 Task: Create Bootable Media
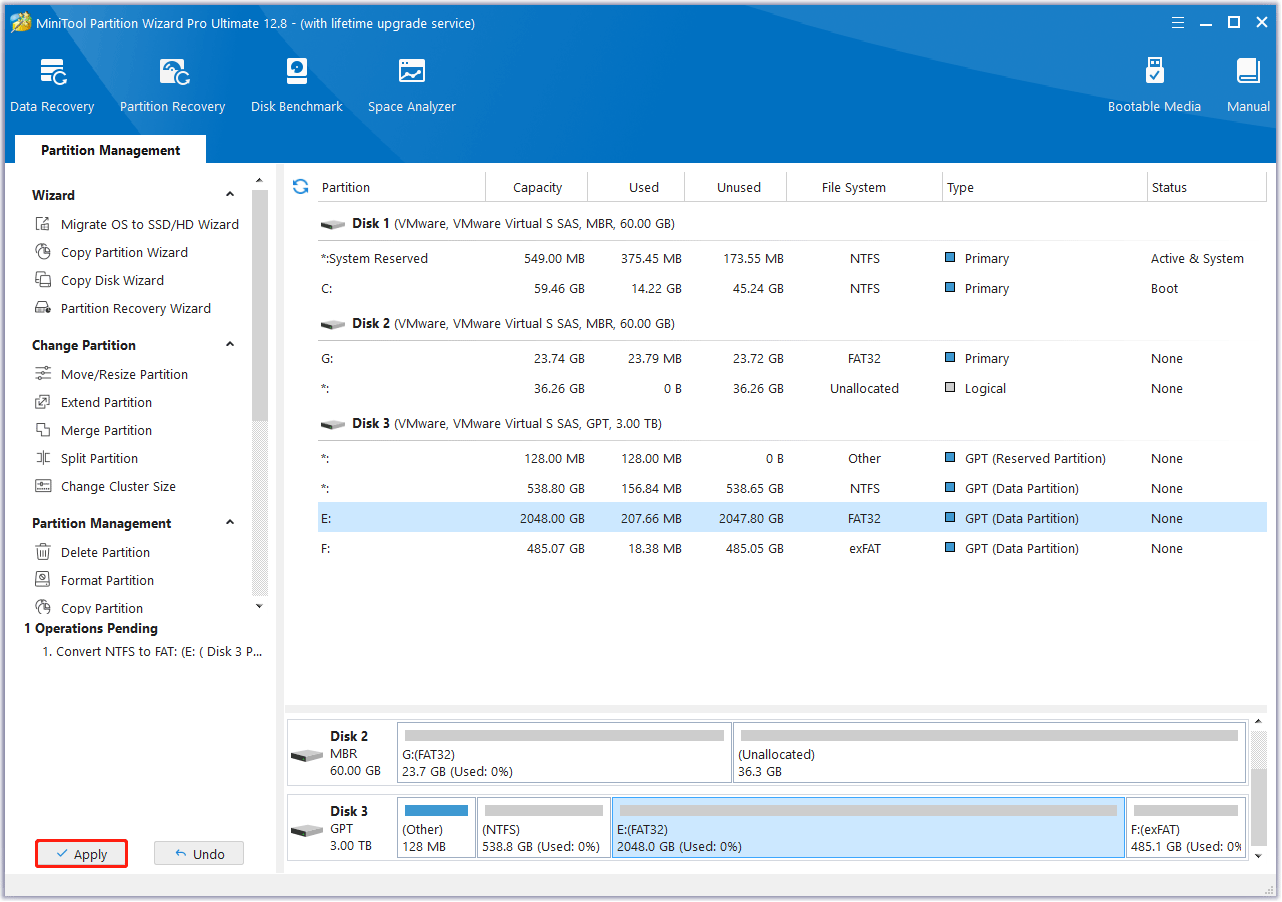[1154, 86]
